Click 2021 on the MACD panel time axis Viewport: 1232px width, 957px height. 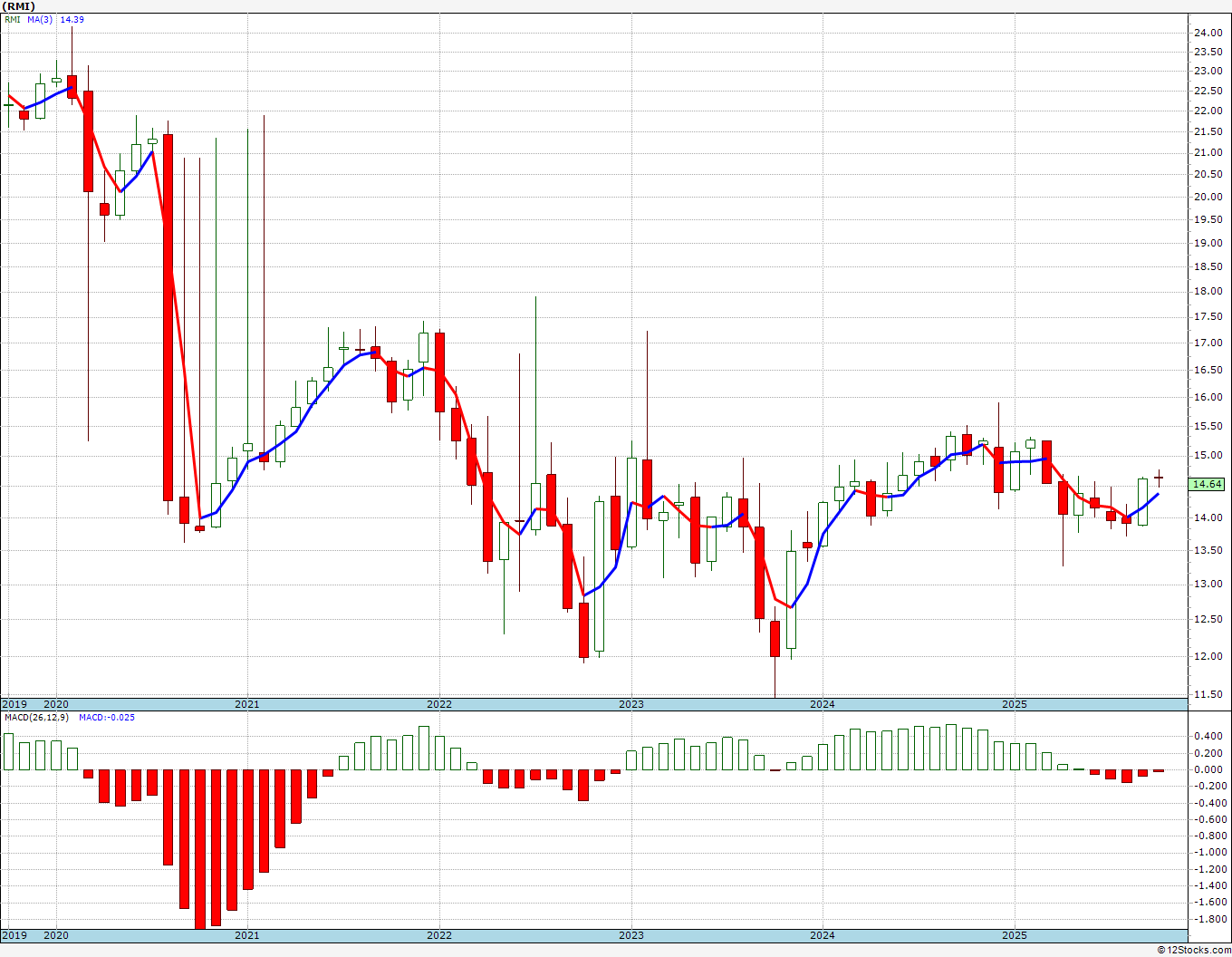(247, 935)
